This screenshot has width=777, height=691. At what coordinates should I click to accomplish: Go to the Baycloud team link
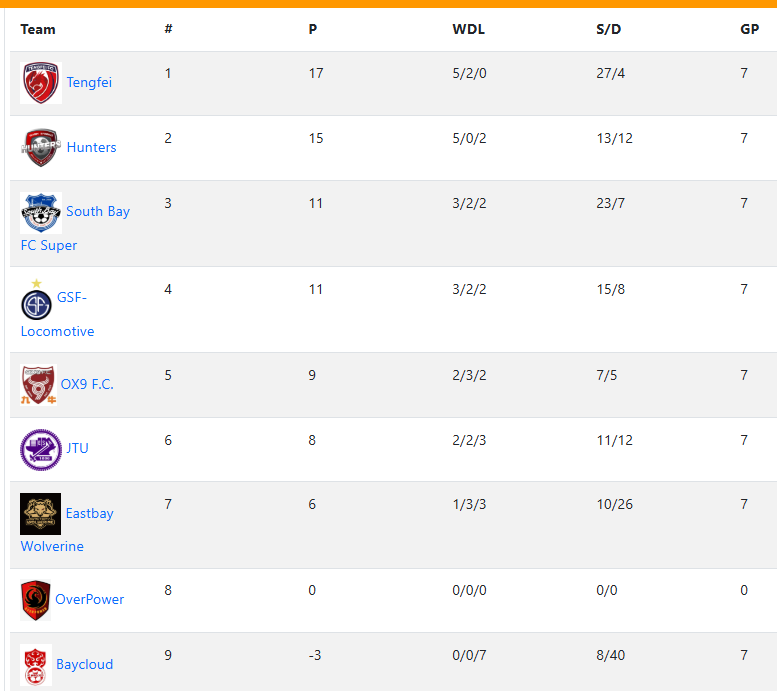coord(84,664)
